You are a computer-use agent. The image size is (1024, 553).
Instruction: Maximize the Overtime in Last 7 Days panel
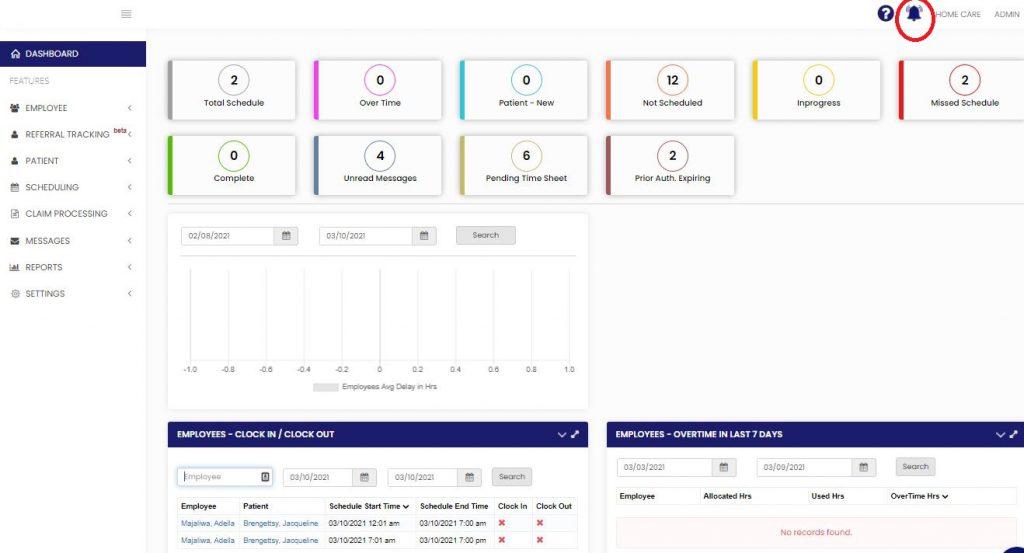coord(1014,435)
